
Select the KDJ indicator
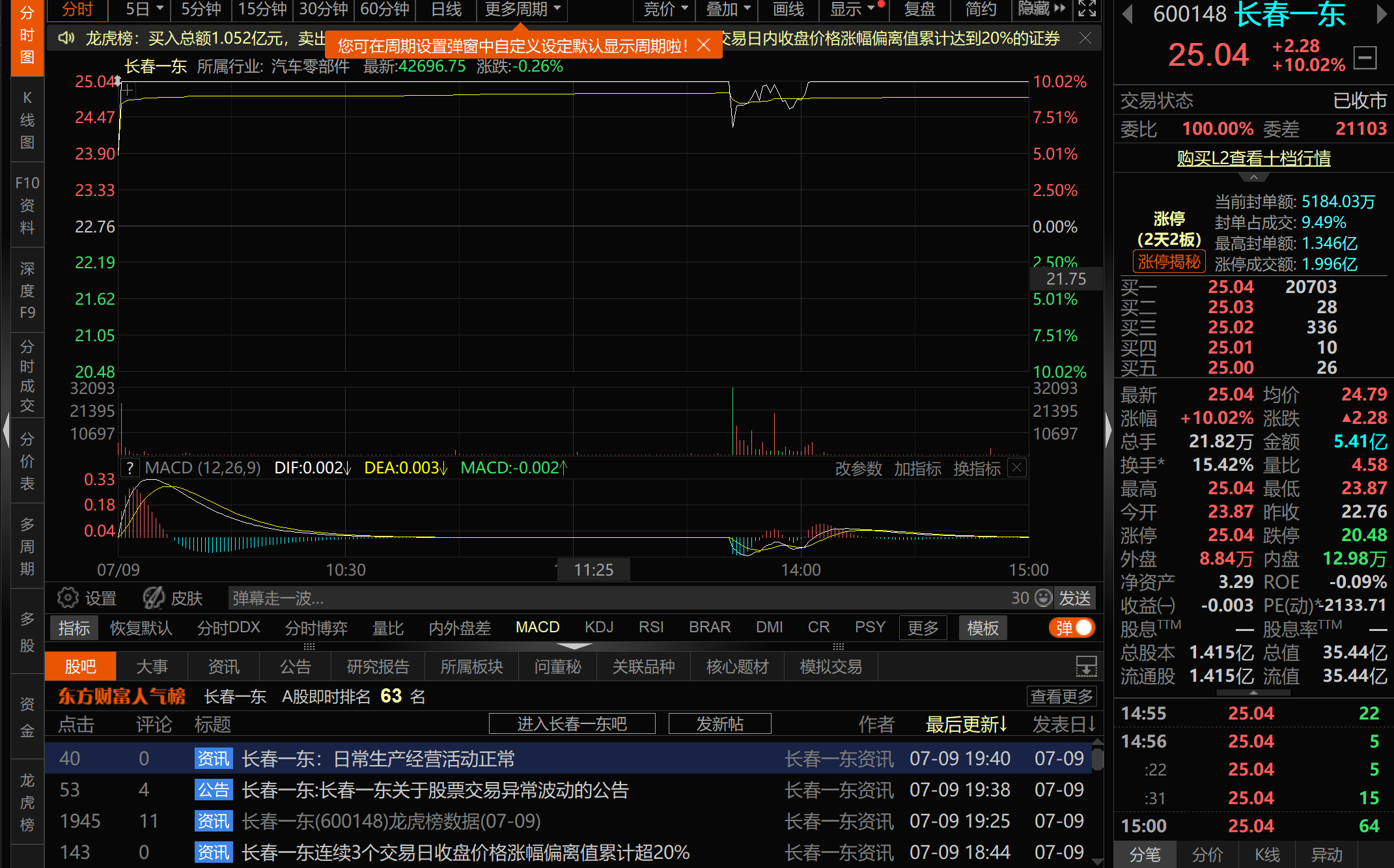599,627
